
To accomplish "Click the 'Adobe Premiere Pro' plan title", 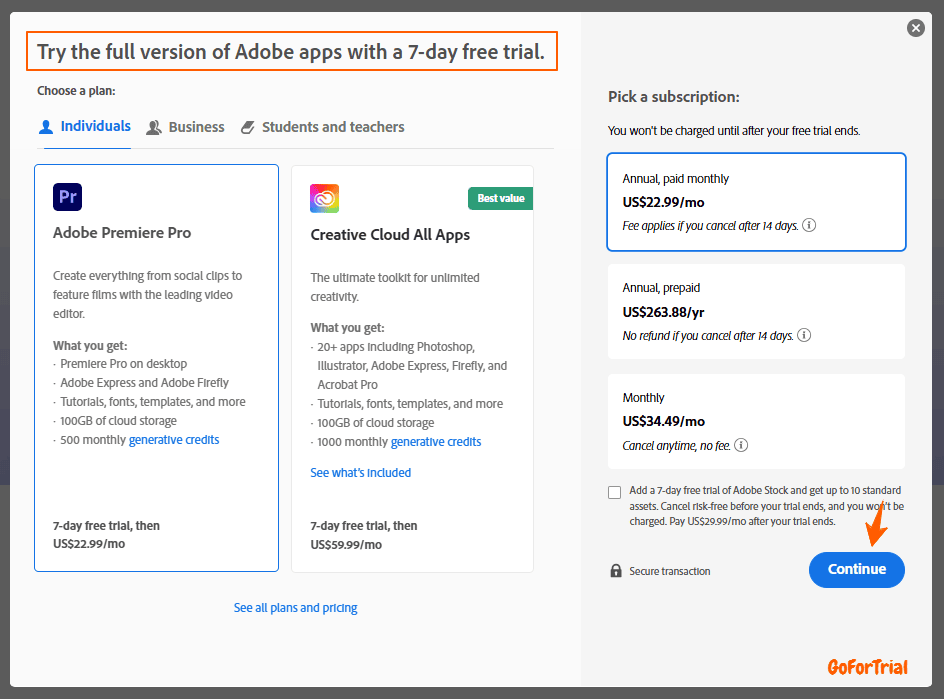I will [122, 233].
